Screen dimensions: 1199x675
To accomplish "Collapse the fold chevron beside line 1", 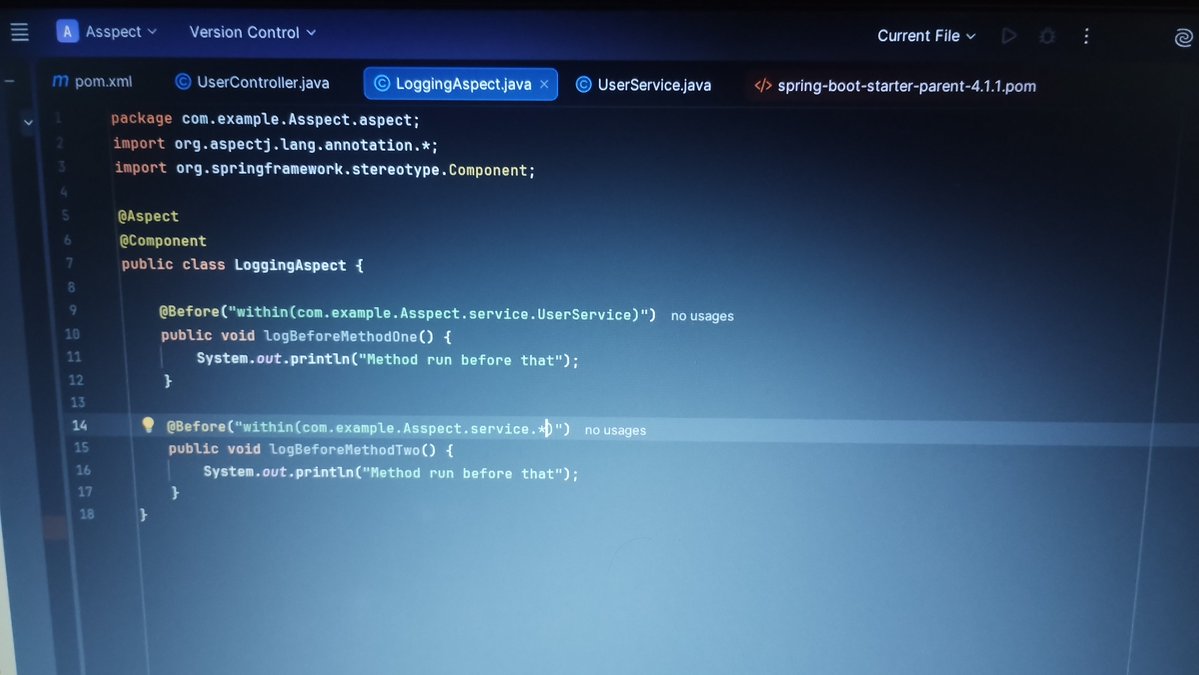I will (28, 122).
